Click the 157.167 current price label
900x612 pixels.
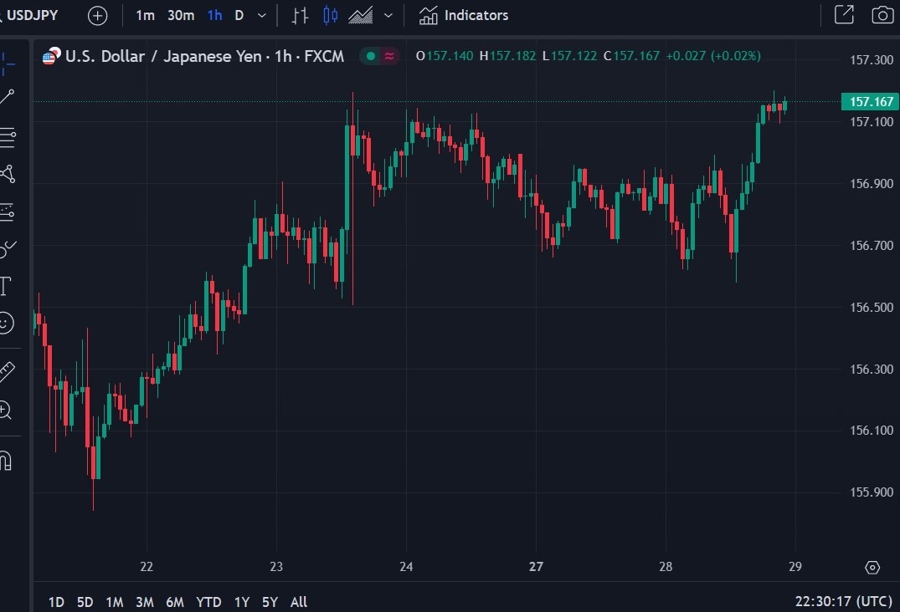[870, 102]
